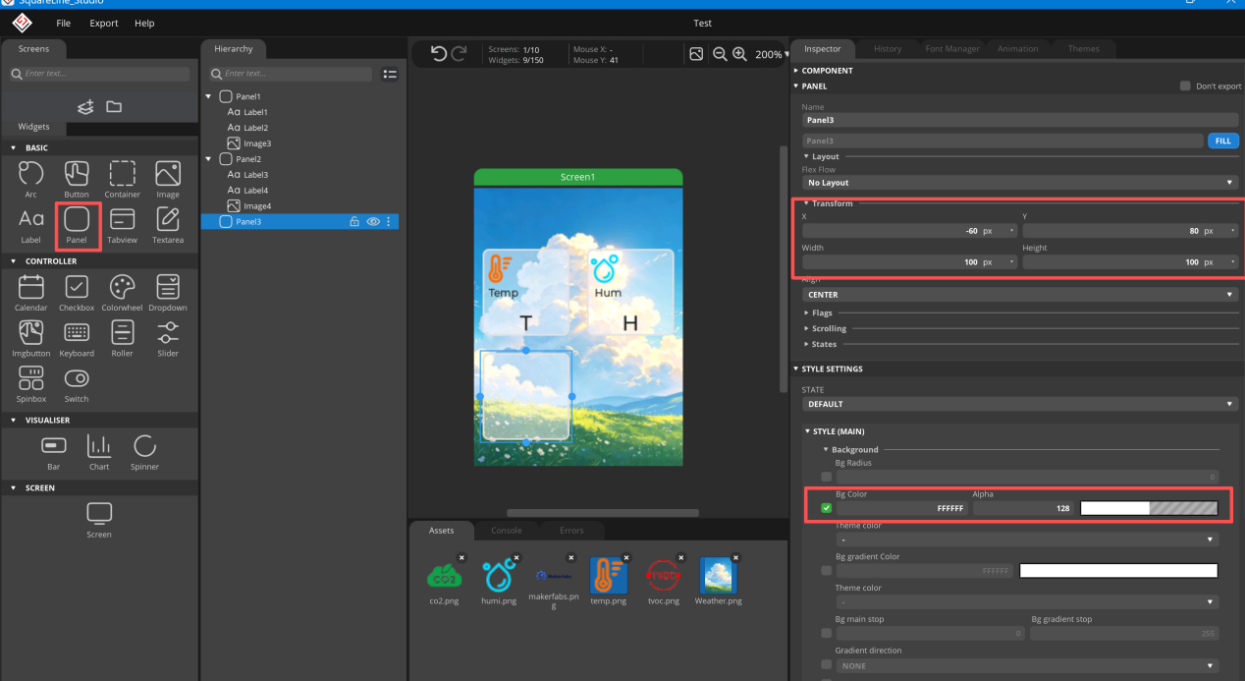This screenshot has height=681, width=1245.
Task: Enable the Bg main stop checkbox
Action: click(x=826, y=633)
